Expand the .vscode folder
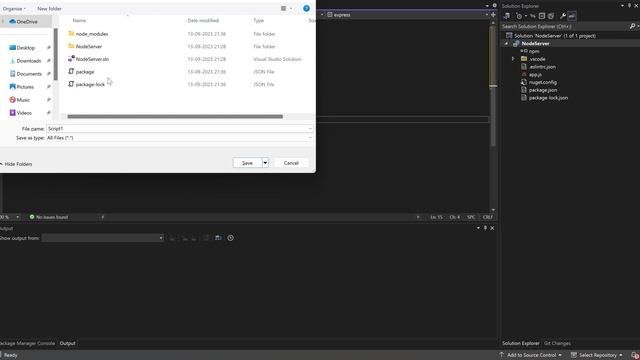This screenshot has height=360, width=640. click(513, 59)
